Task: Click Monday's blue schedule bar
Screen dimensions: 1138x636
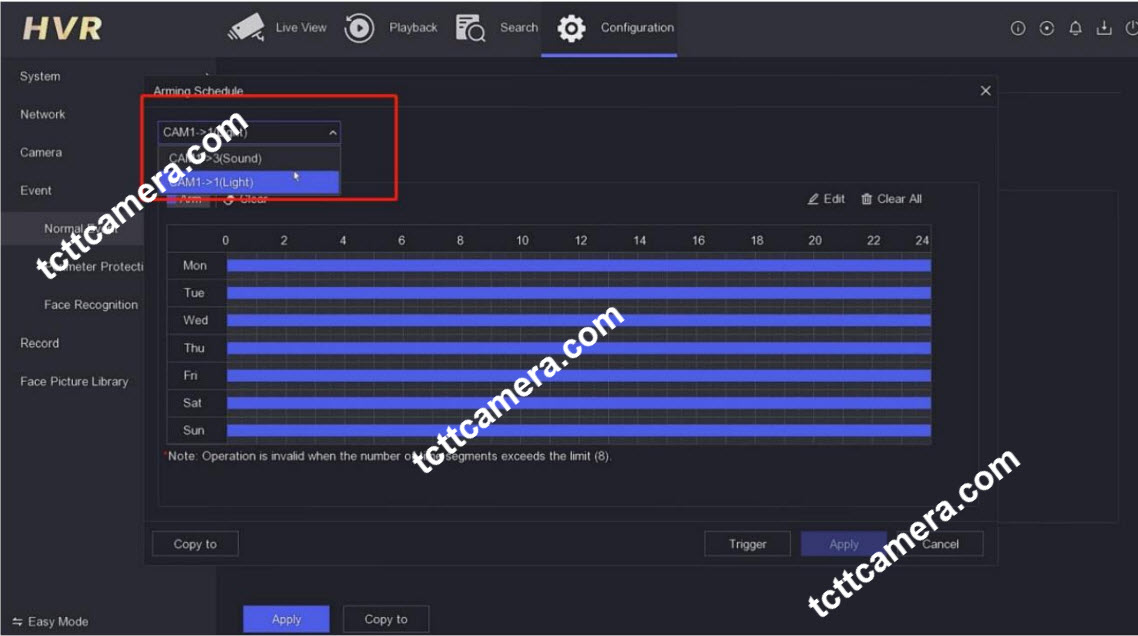Action: pyautogui.click(x=578, y=266)
